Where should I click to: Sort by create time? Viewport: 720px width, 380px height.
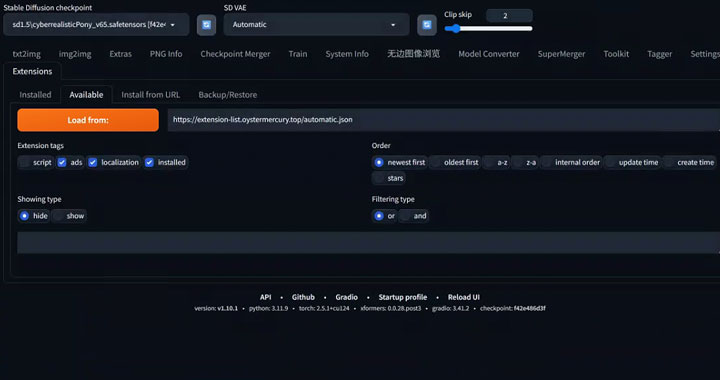click(689, 162)
